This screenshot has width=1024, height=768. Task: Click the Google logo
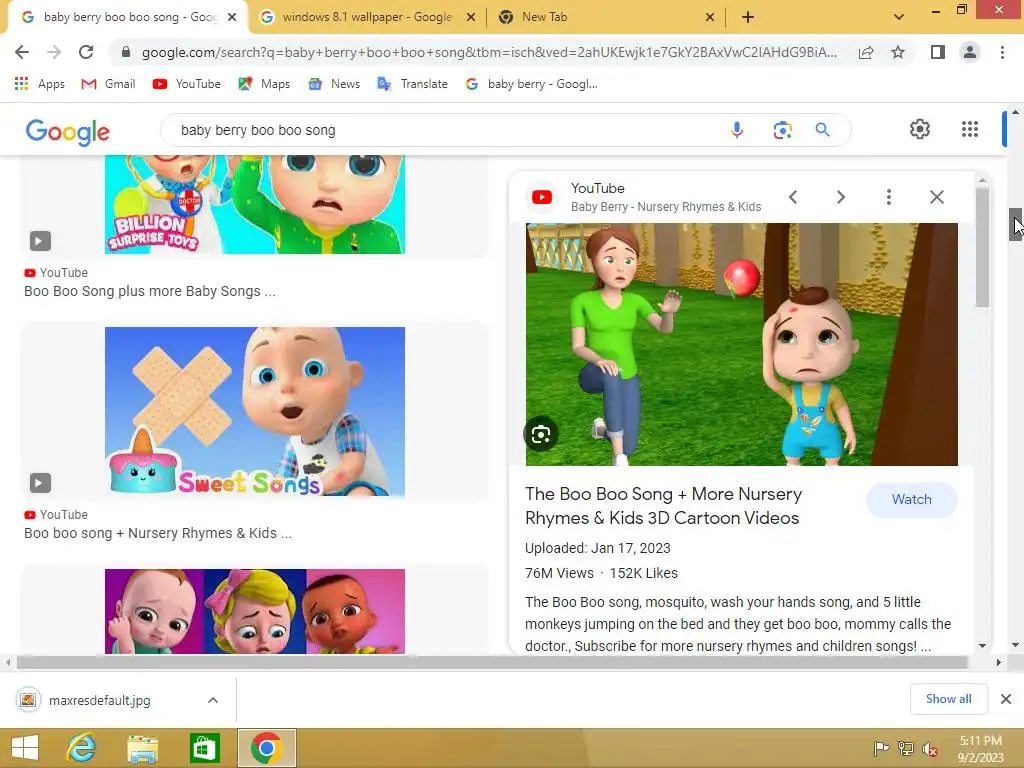67,132
